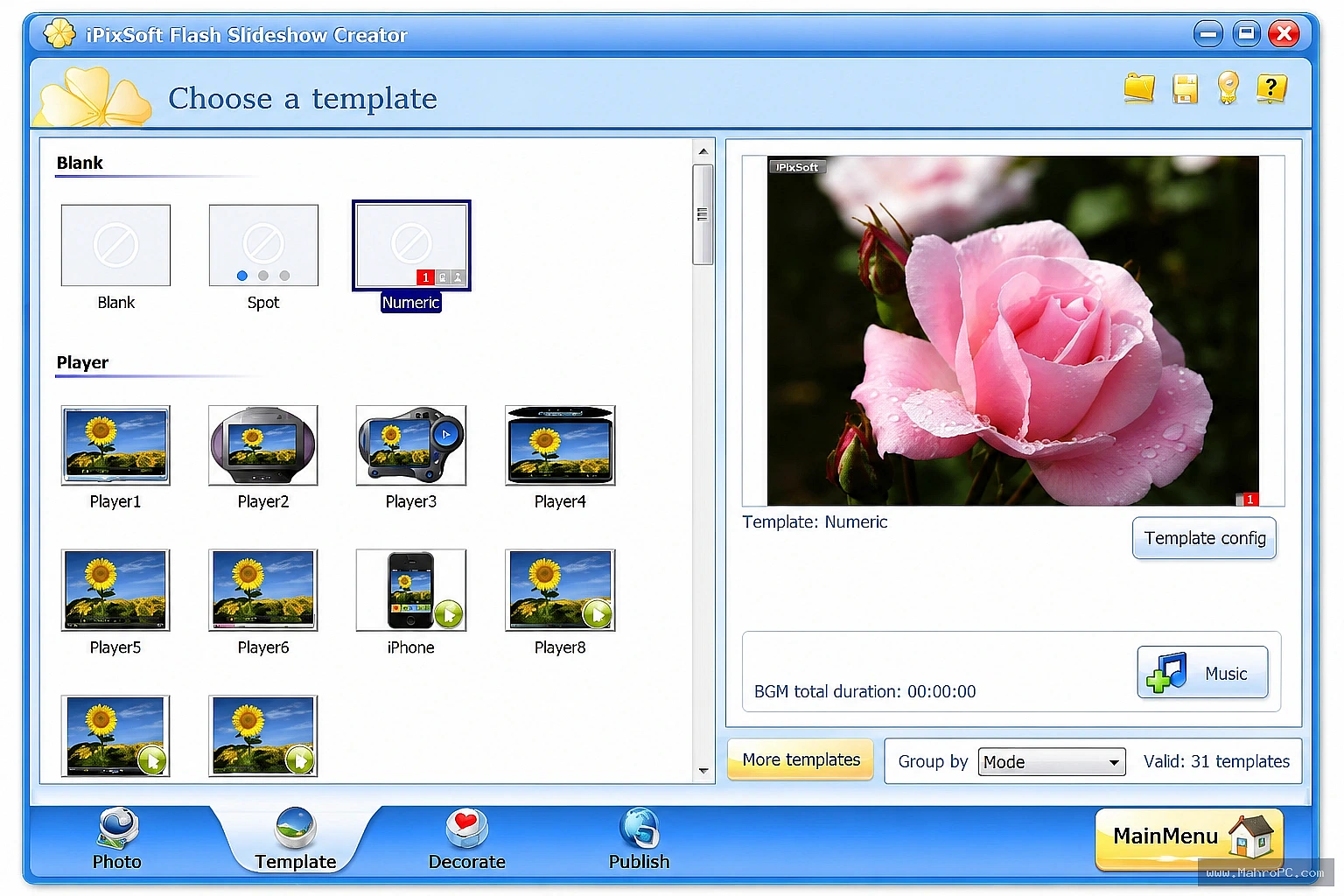Get More templates
This screenshot has width=1344, height=896.
801,759
